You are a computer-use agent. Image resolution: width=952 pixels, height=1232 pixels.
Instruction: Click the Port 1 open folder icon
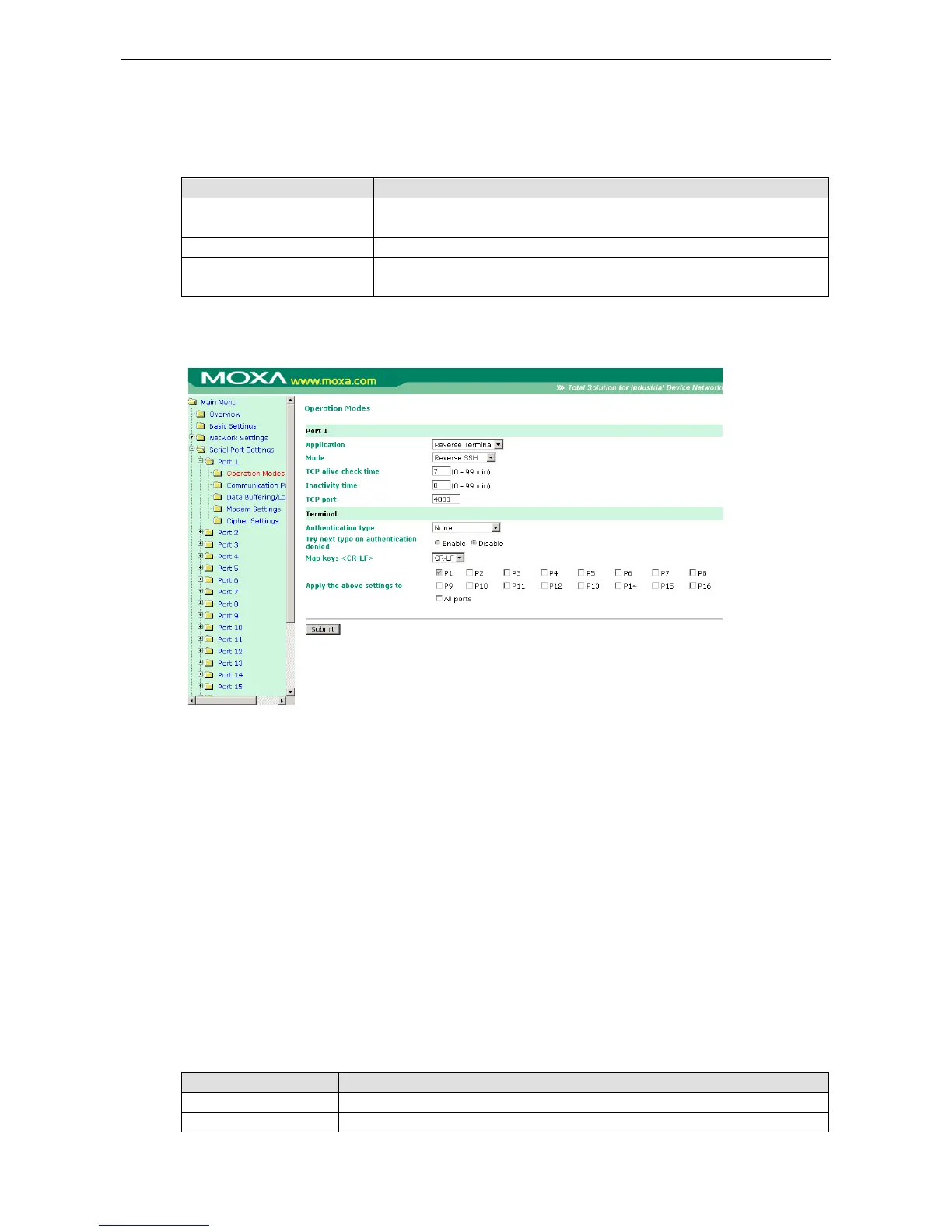[x=209, y=461]
